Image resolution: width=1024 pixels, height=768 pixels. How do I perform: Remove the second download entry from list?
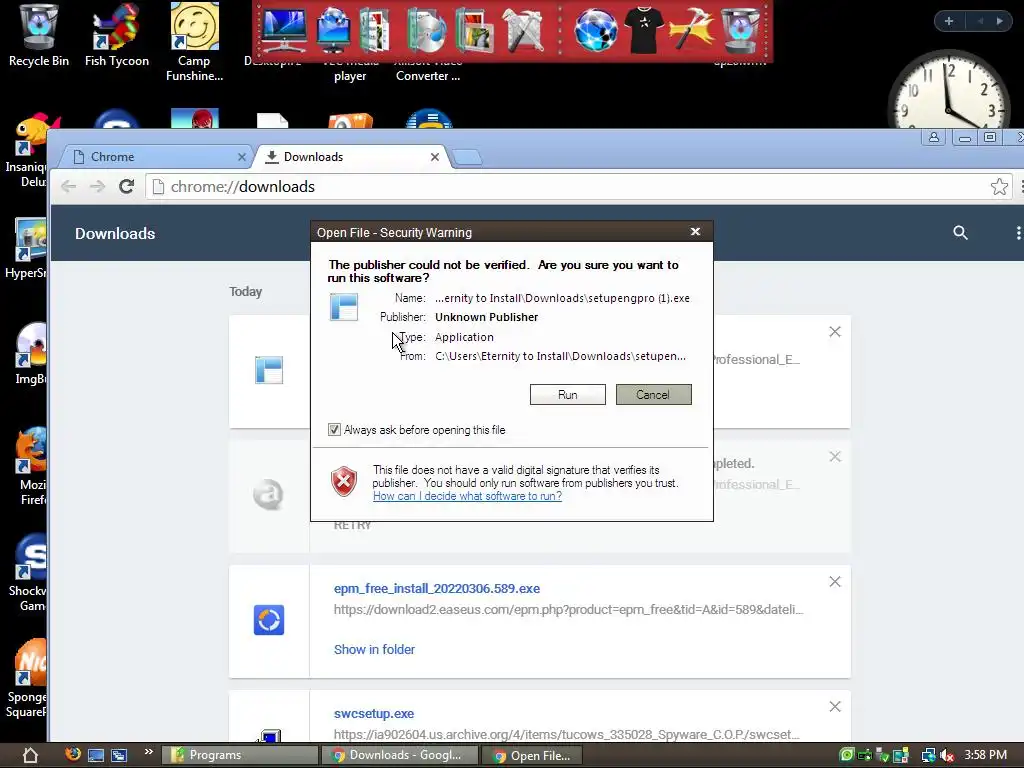tap(835, 456)
